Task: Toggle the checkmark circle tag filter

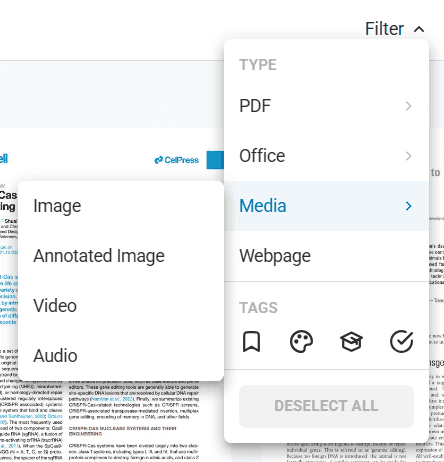Action: click(x=402, y=341)
